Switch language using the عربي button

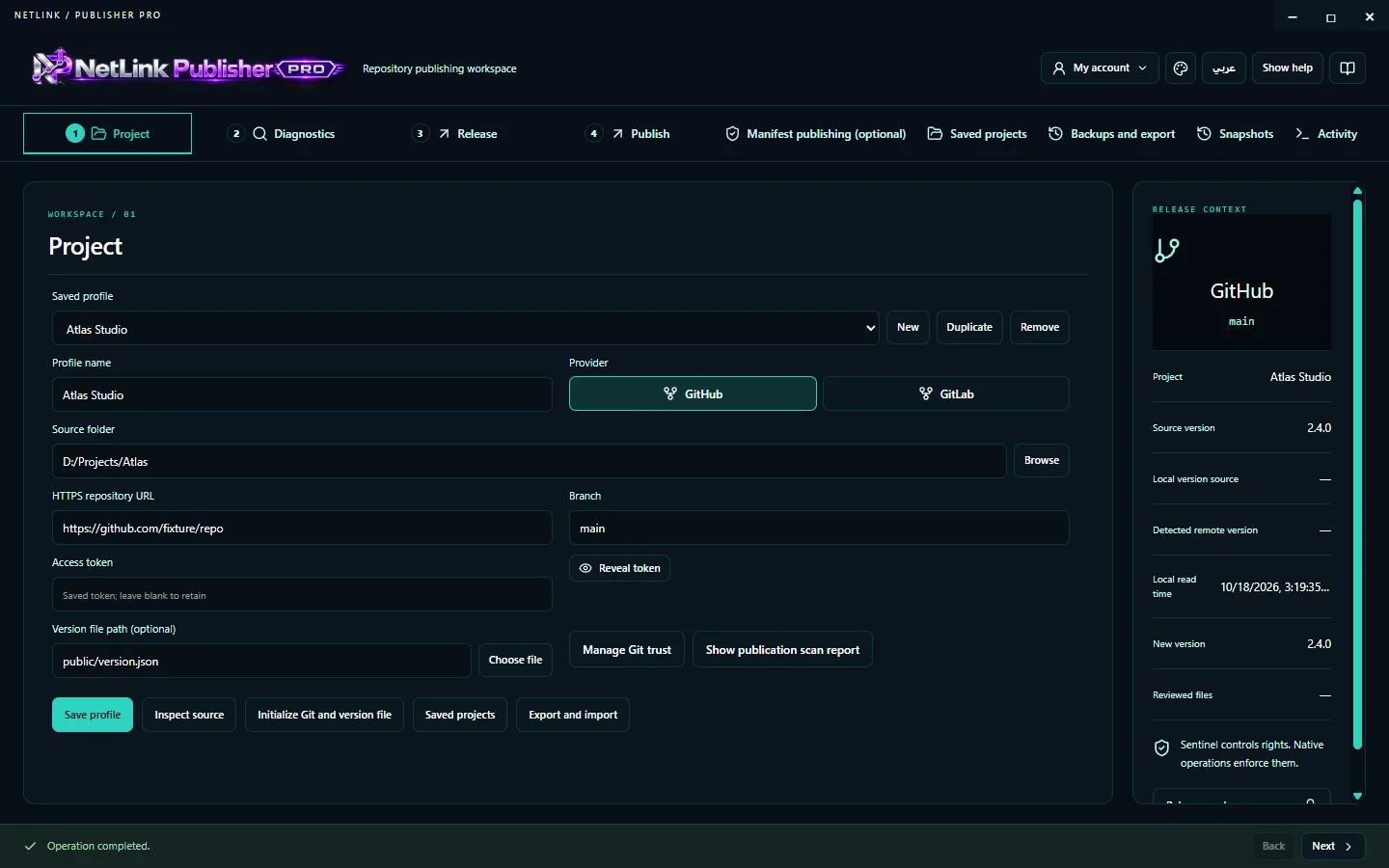tap(1224, 68)
